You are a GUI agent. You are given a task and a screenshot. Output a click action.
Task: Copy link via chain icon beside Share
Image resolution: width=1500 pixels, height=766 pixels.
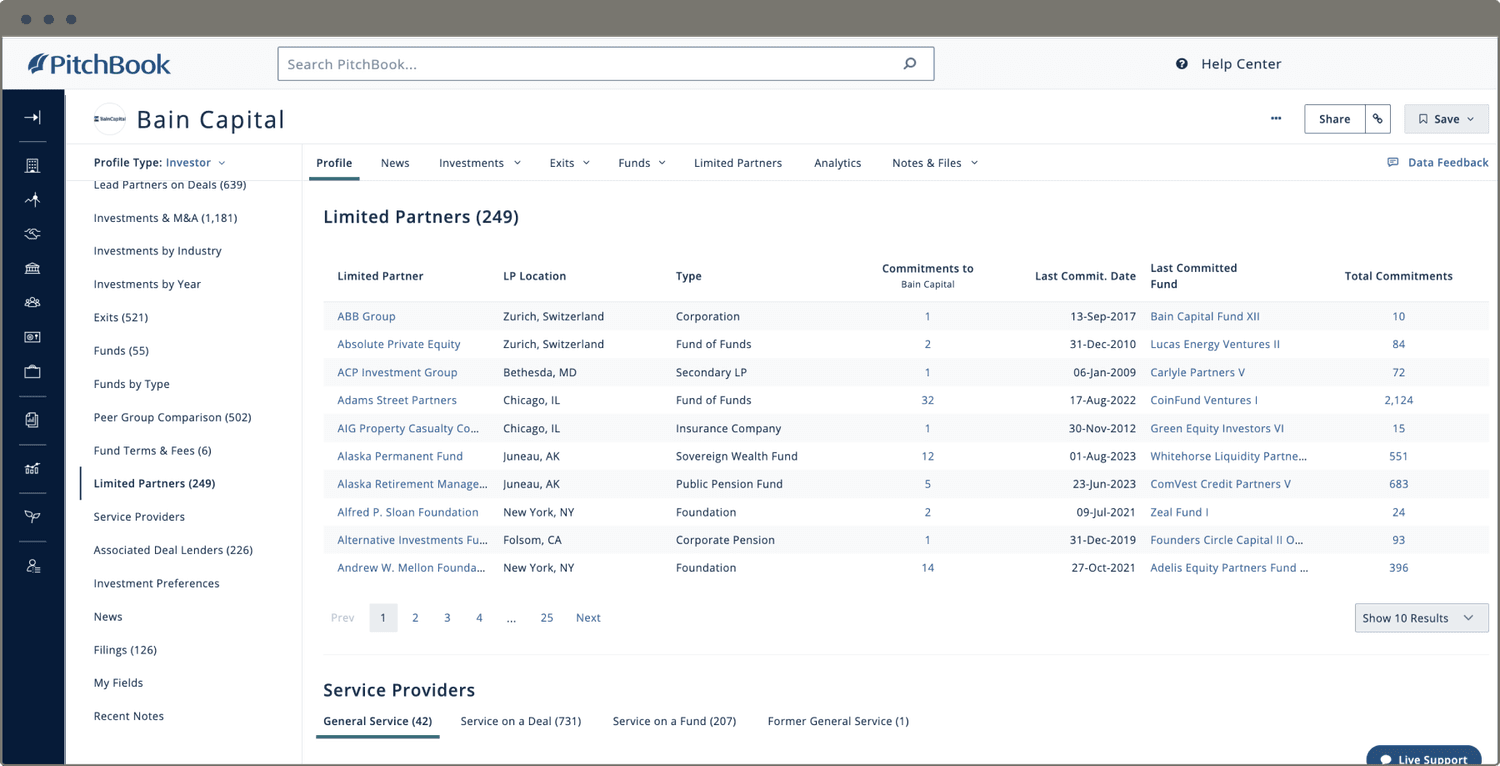pos(1378,119)
